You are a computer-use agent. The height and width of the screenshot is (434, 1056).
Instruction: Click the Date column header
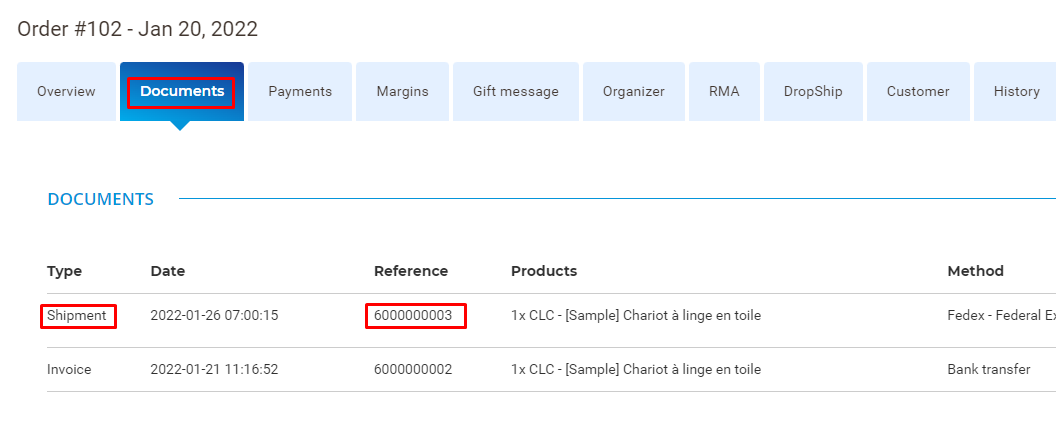click(168, 271)
